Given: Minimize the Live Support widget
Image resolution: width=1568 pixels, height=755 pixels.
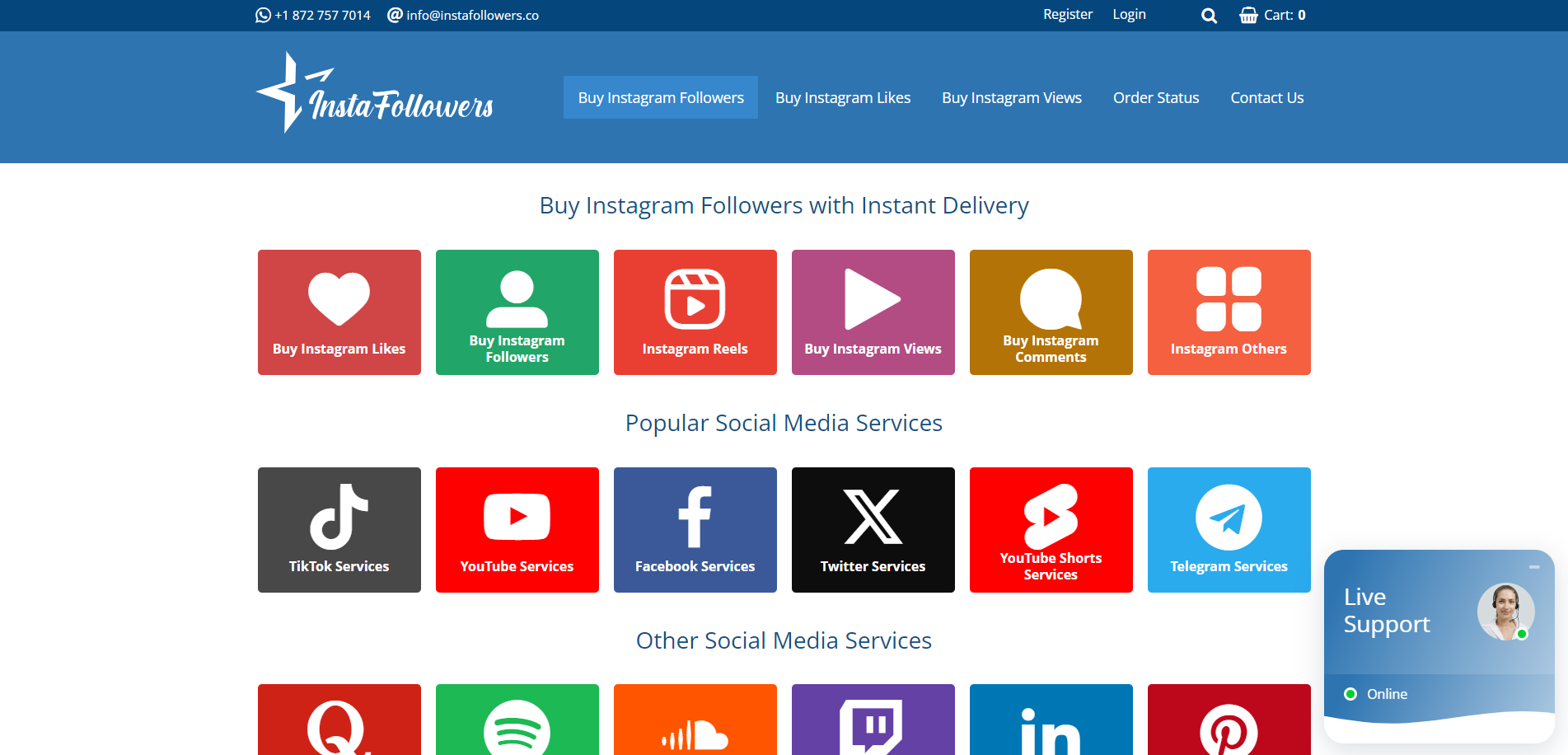Looking at the screenshot, I should click(x=1534, y=567).
